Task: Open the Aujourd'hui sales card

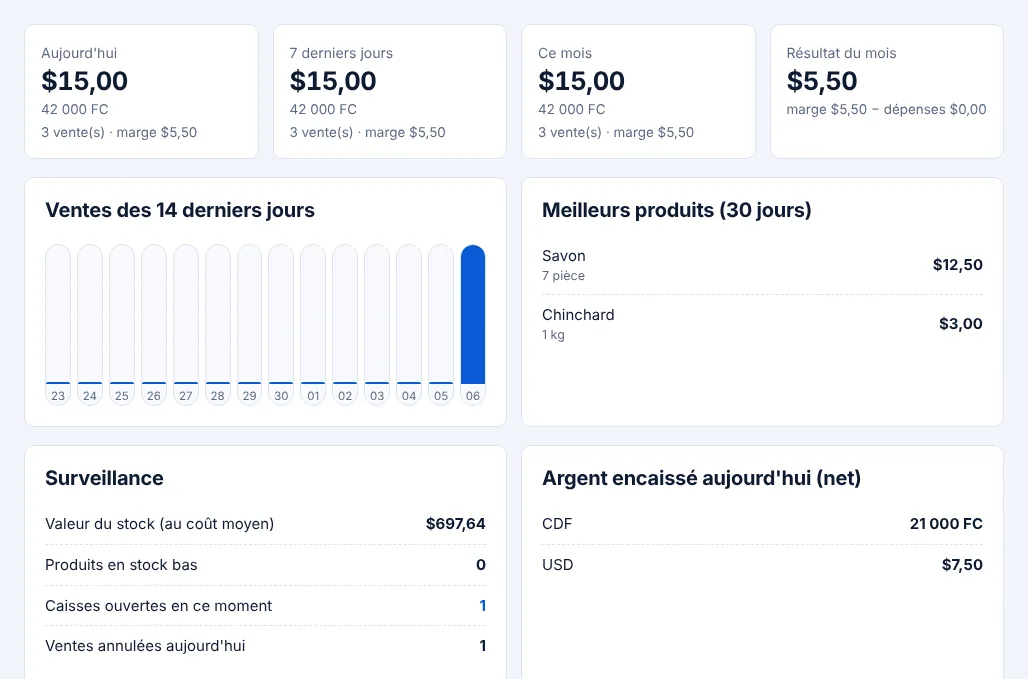Action: point(142,92)
